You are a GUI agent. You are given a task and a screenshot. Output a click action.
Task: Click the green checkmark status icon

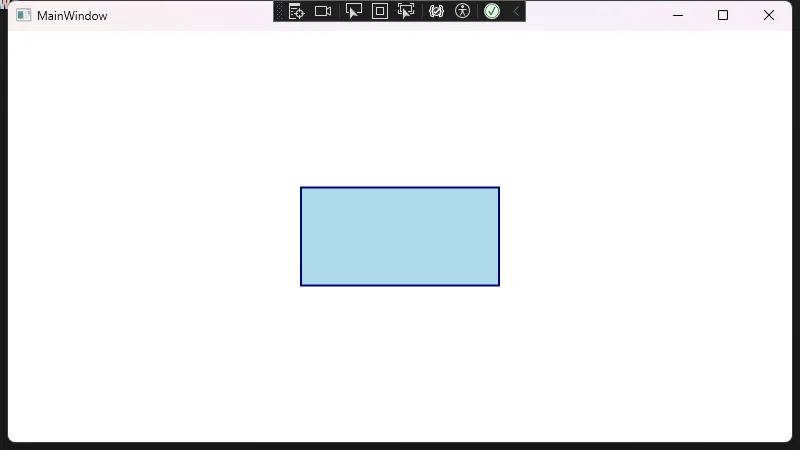tap(492, 11)
